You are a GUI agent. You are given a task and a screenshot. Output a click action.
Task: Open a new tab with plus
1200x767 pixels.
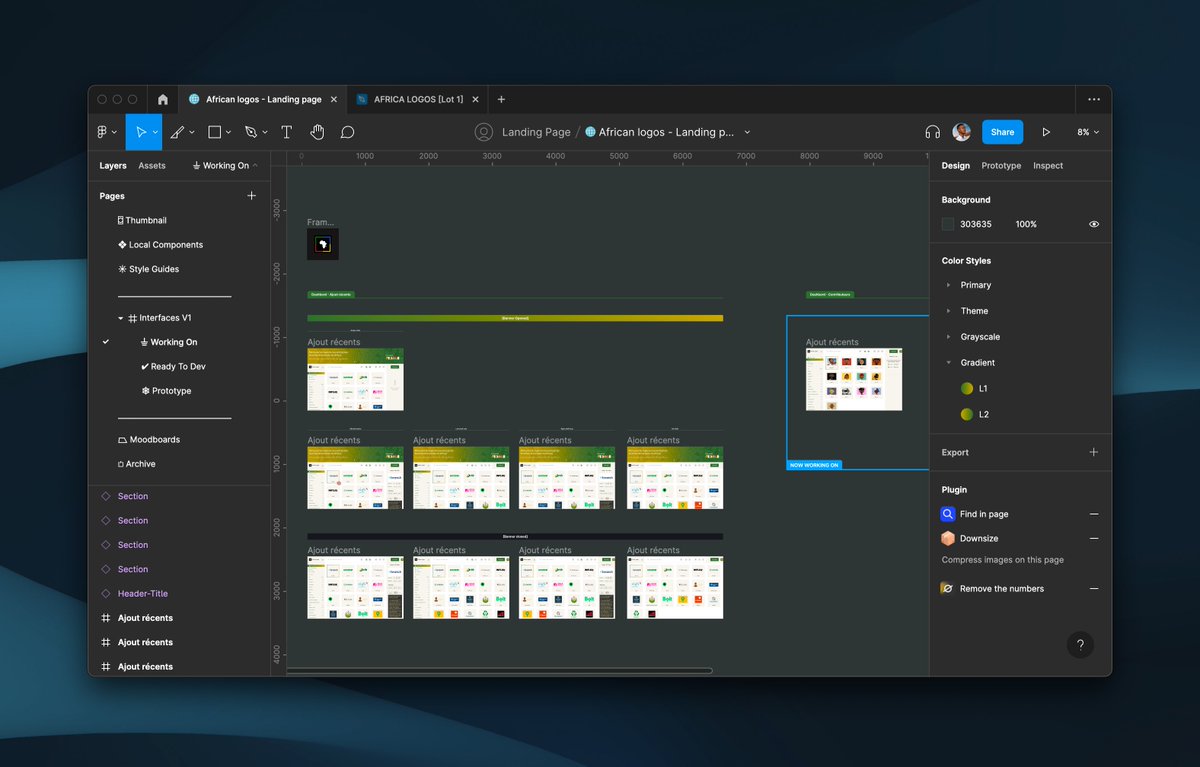click(x=501, y=99)
